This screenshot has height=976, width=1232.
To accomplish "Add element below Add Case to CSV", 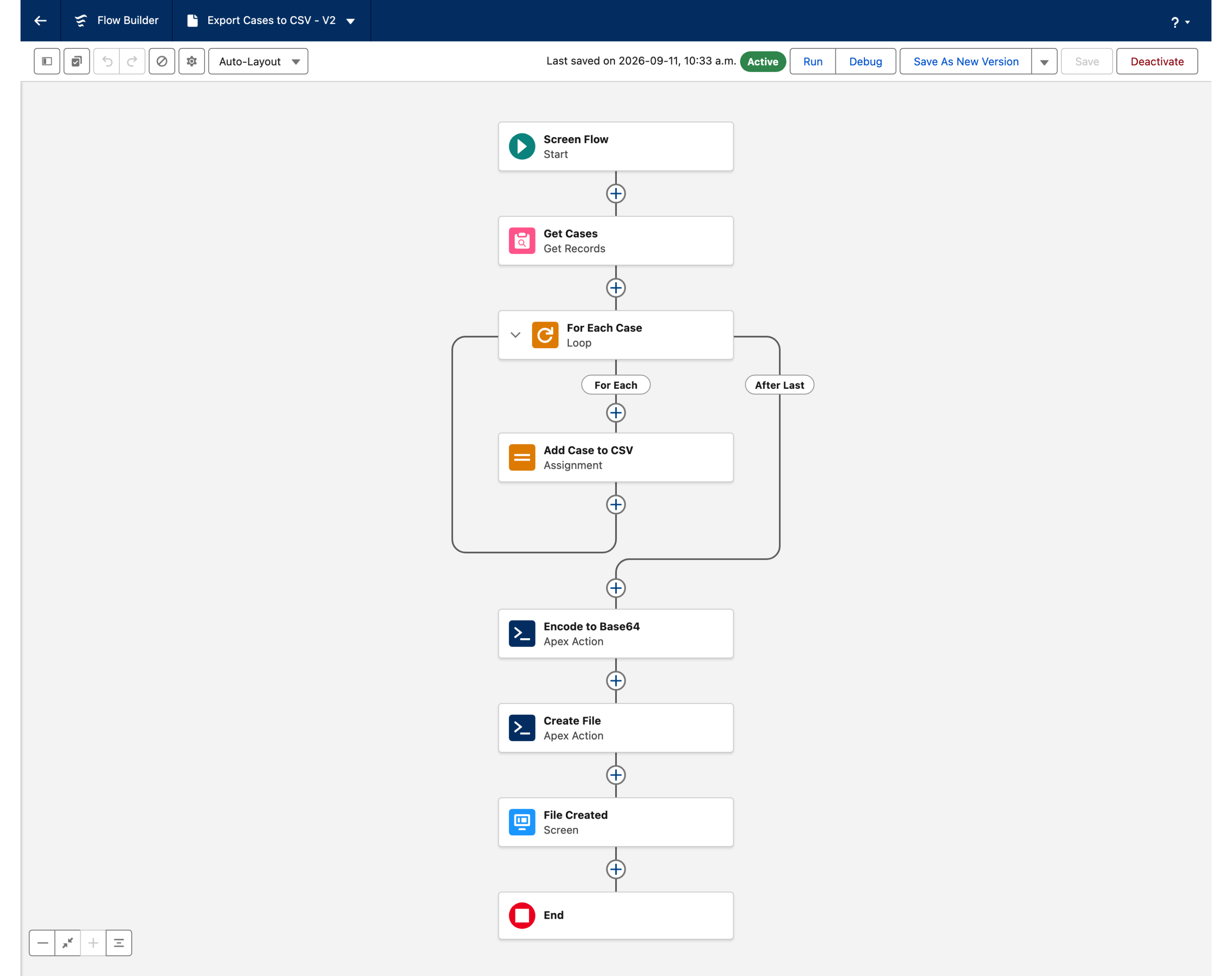I will (x=616, y=505).
